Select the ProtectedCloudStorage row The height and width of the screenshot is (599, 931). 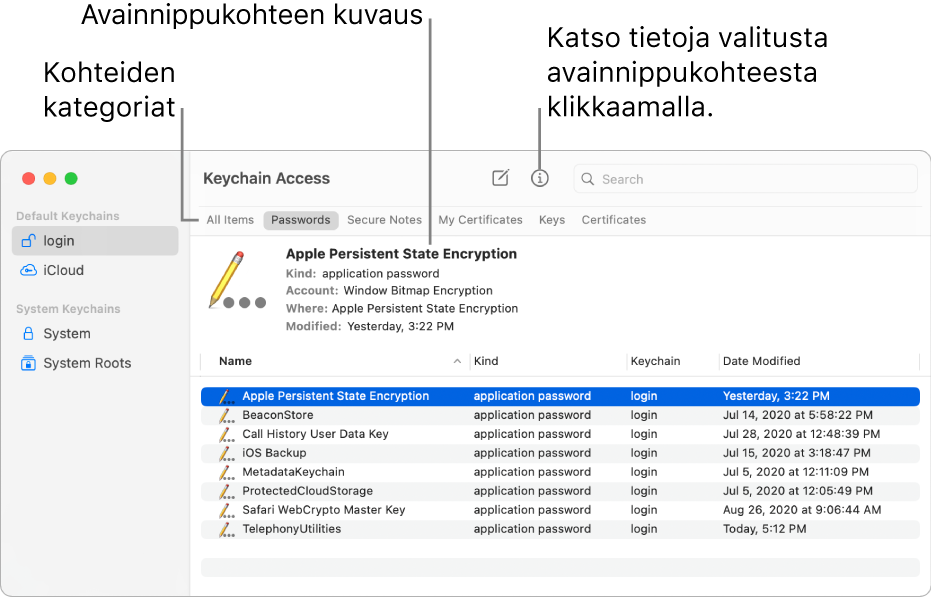560,491
